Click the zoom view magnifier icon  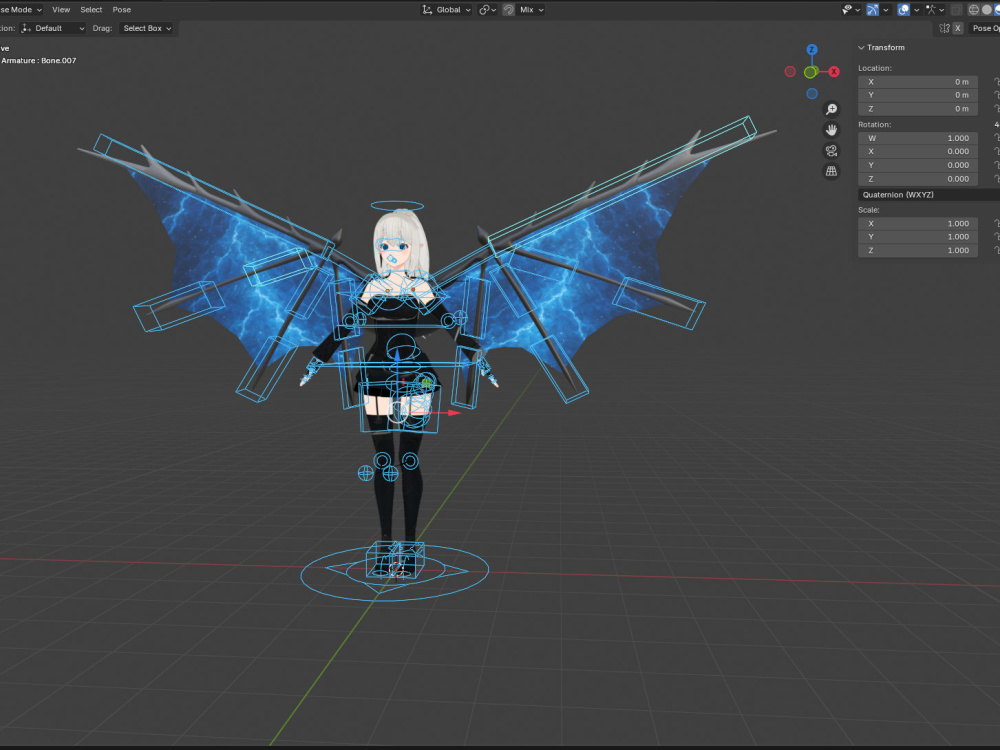click(x=831, y=109)
